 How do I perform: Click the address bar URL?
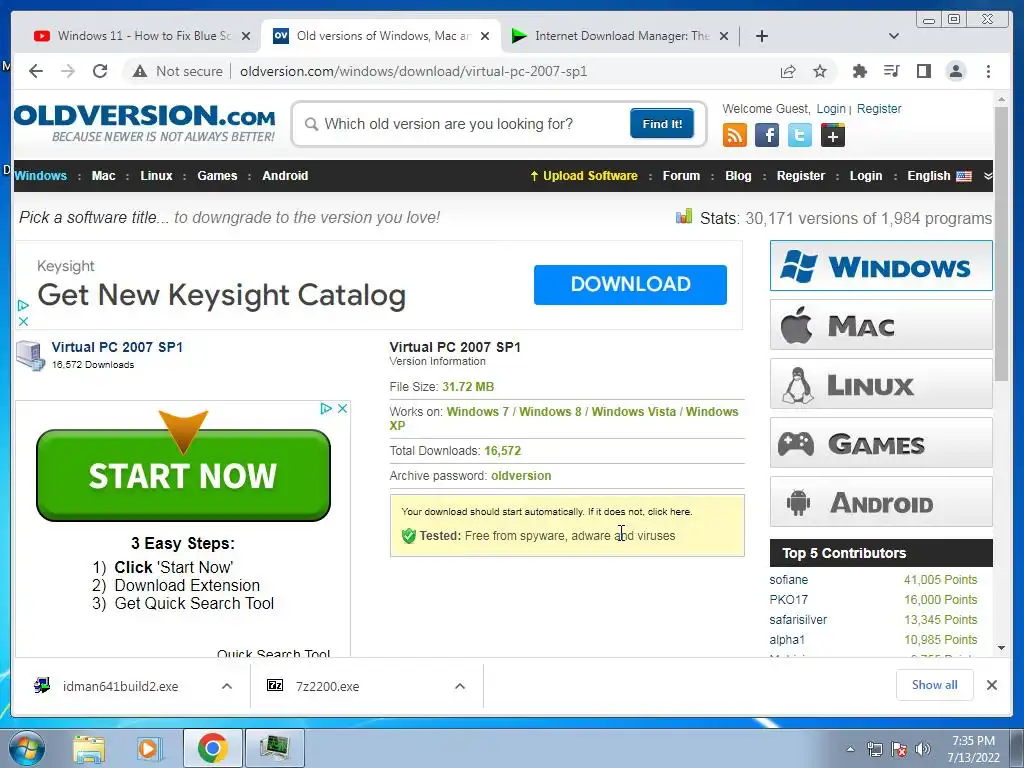tap(413, 71)
